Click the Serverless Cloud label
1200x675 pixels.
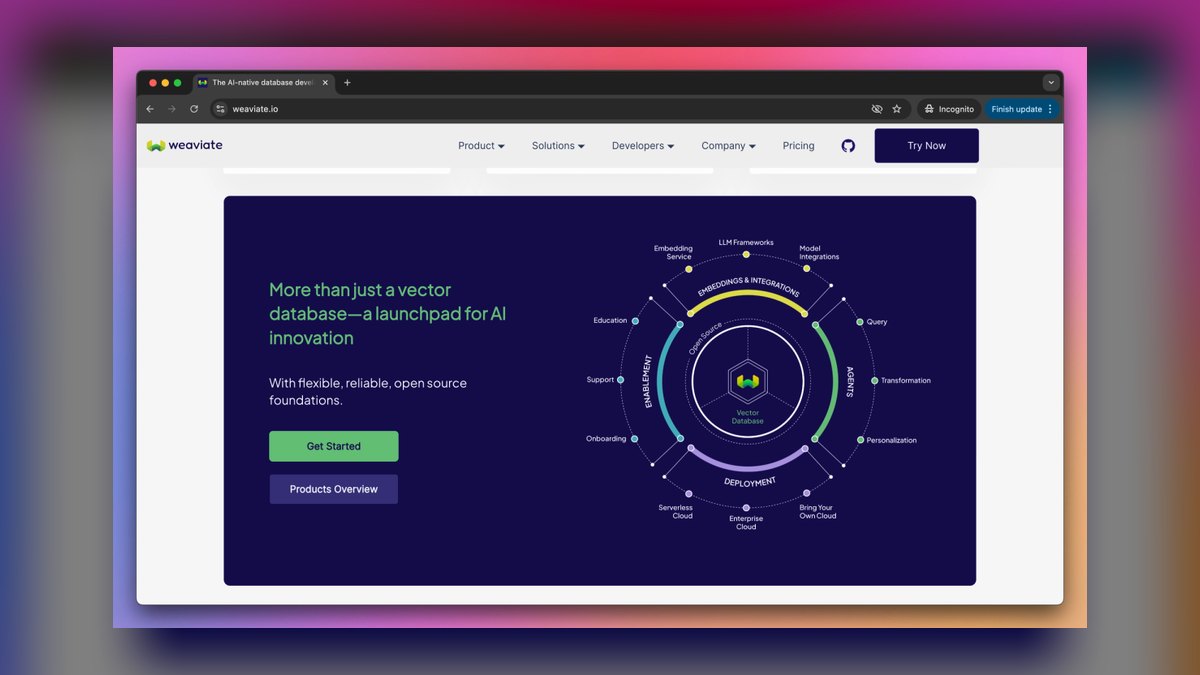click(x=675, y=511)
